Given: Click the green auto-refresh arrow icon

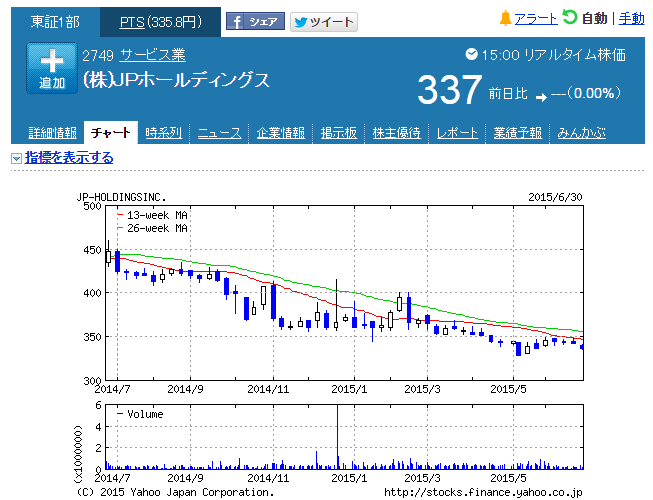Looking at the screenshot, I should (x=569, y=17).
